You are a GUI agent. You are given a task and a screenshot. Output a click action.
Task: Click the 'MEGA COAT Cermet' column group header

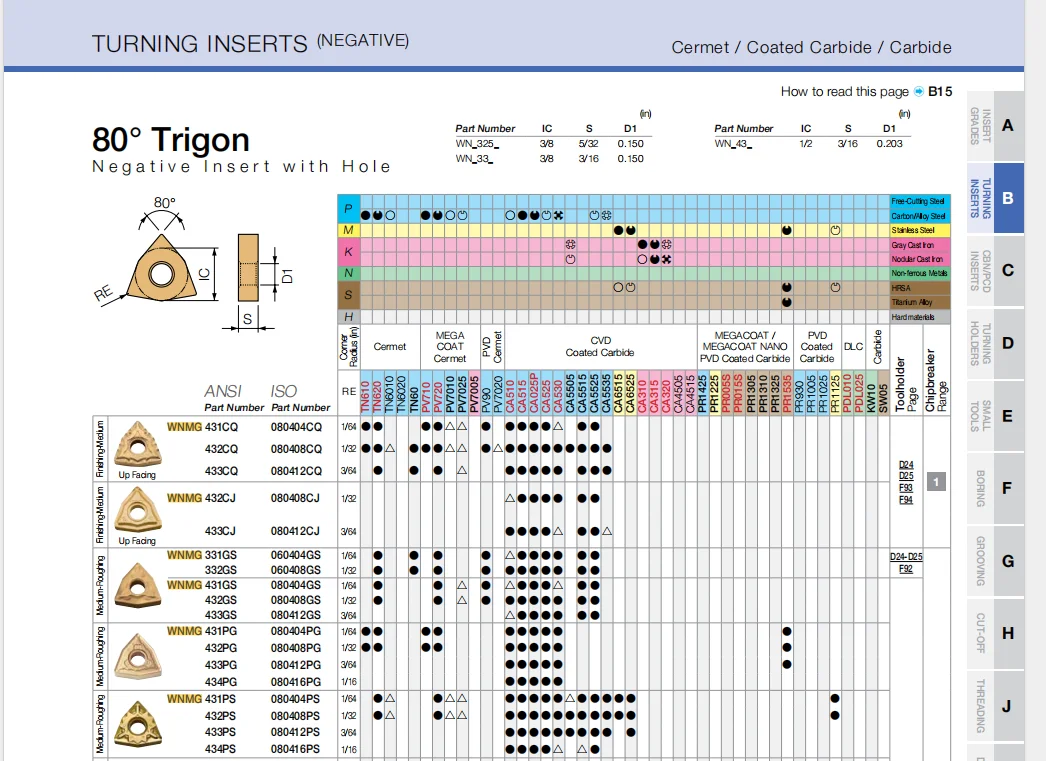pos(450,347)
